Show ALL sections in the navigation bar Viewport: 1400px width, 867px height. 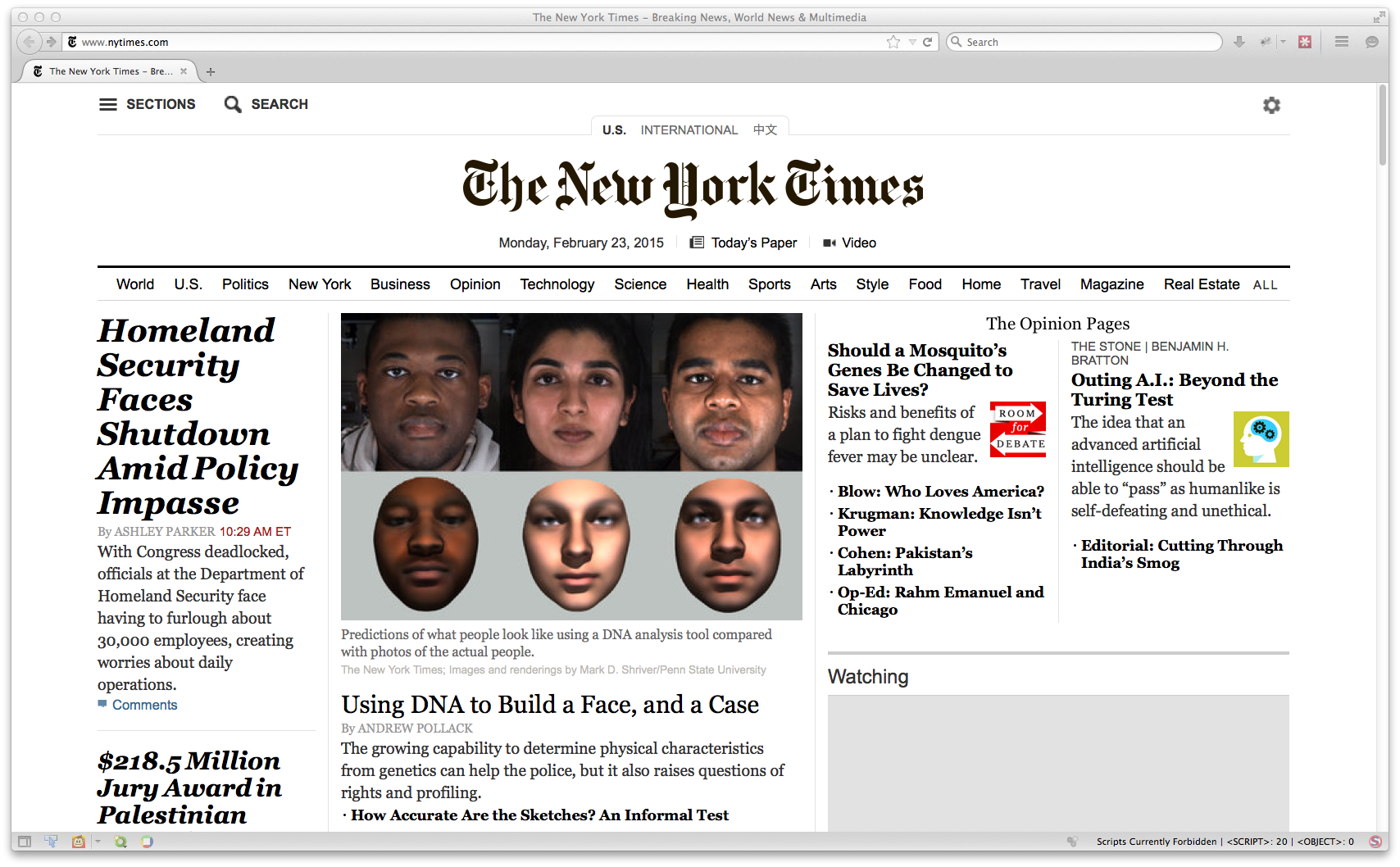coord(1265,285)
